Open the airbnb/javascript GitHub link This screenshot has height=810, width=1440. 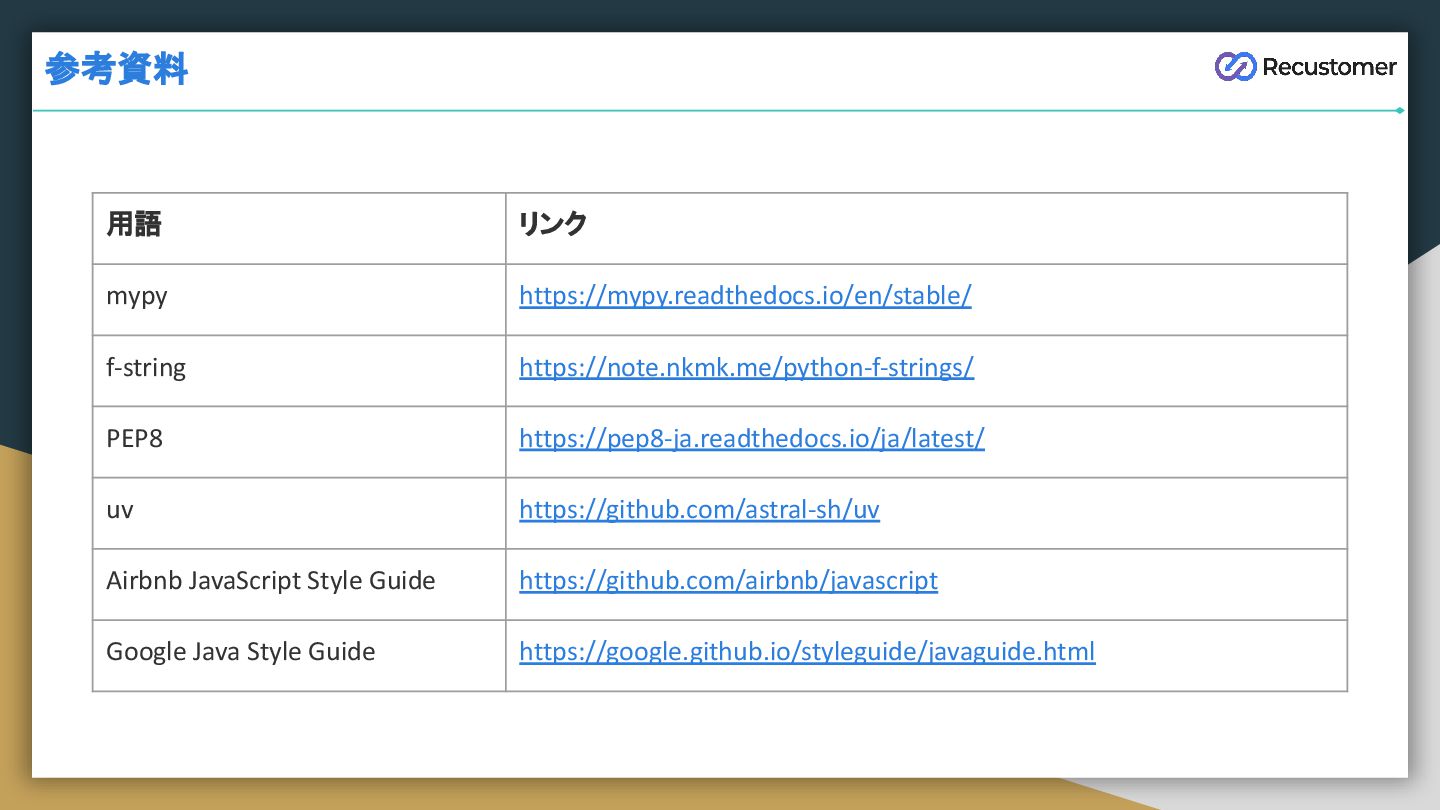(728, 580)
